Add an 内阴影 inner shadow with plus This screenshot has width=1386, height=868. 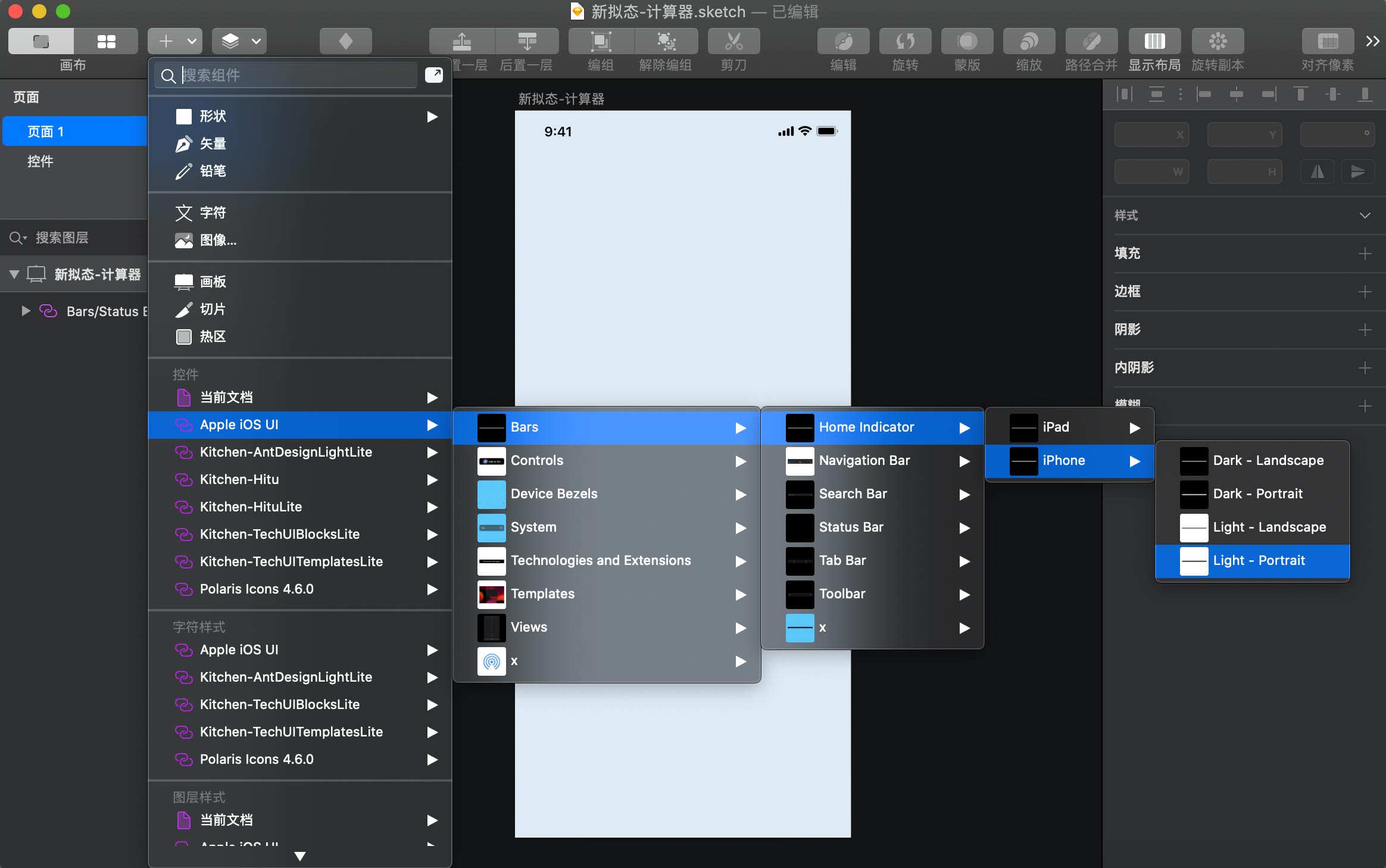click(x=1365, y=368)
